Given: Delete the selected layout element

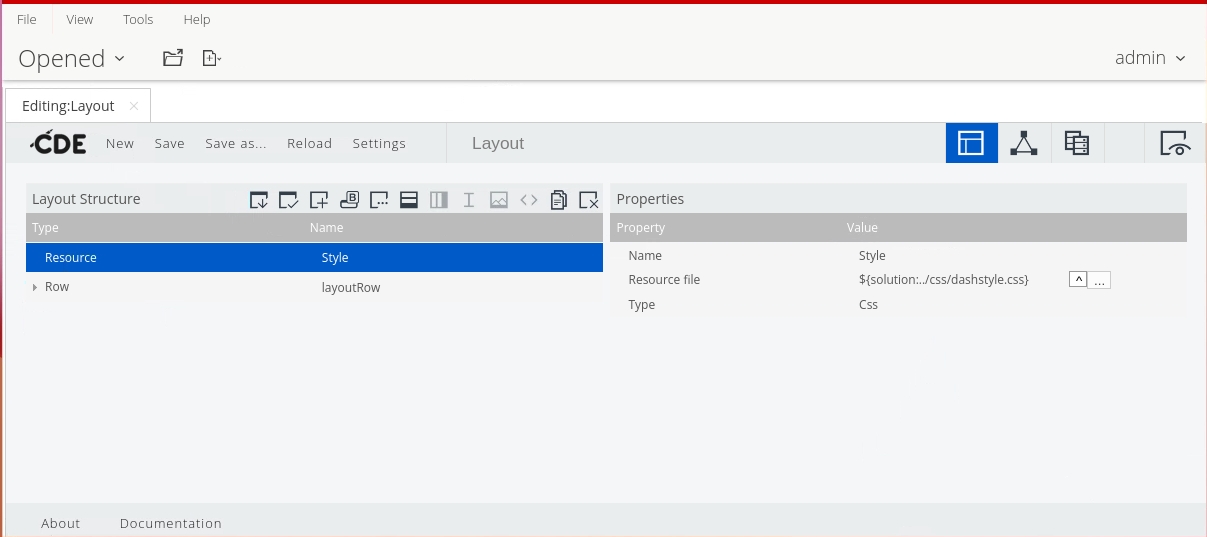Looking at the screenshot, I should [x=589, y=200].
